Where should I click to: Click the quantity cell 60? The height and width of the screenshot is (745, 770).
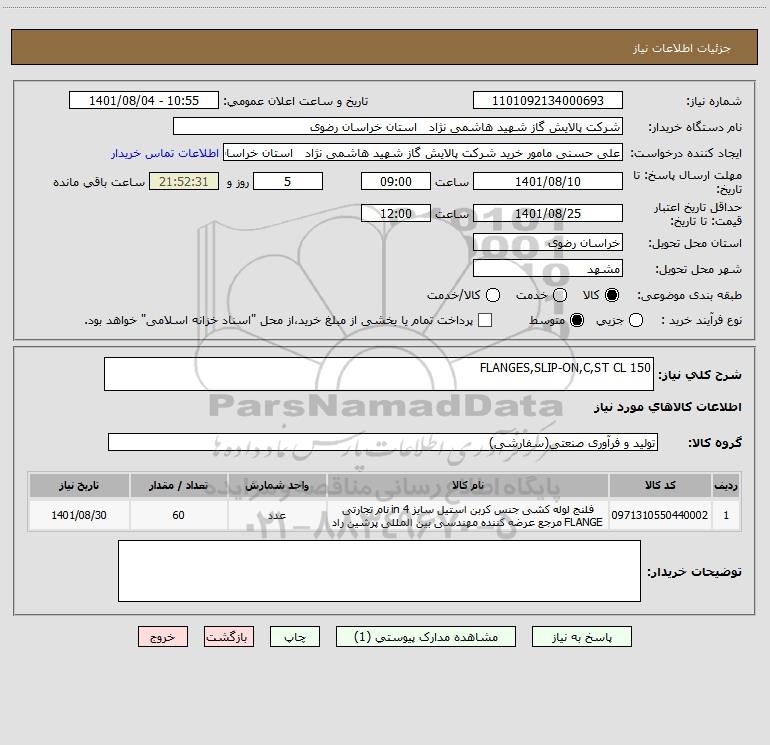pyautogui.click(x=178, y=515)
